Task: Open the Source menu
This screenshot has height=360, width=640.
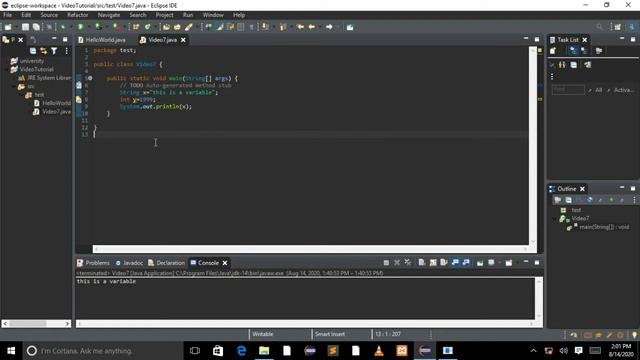Action: 49,15
